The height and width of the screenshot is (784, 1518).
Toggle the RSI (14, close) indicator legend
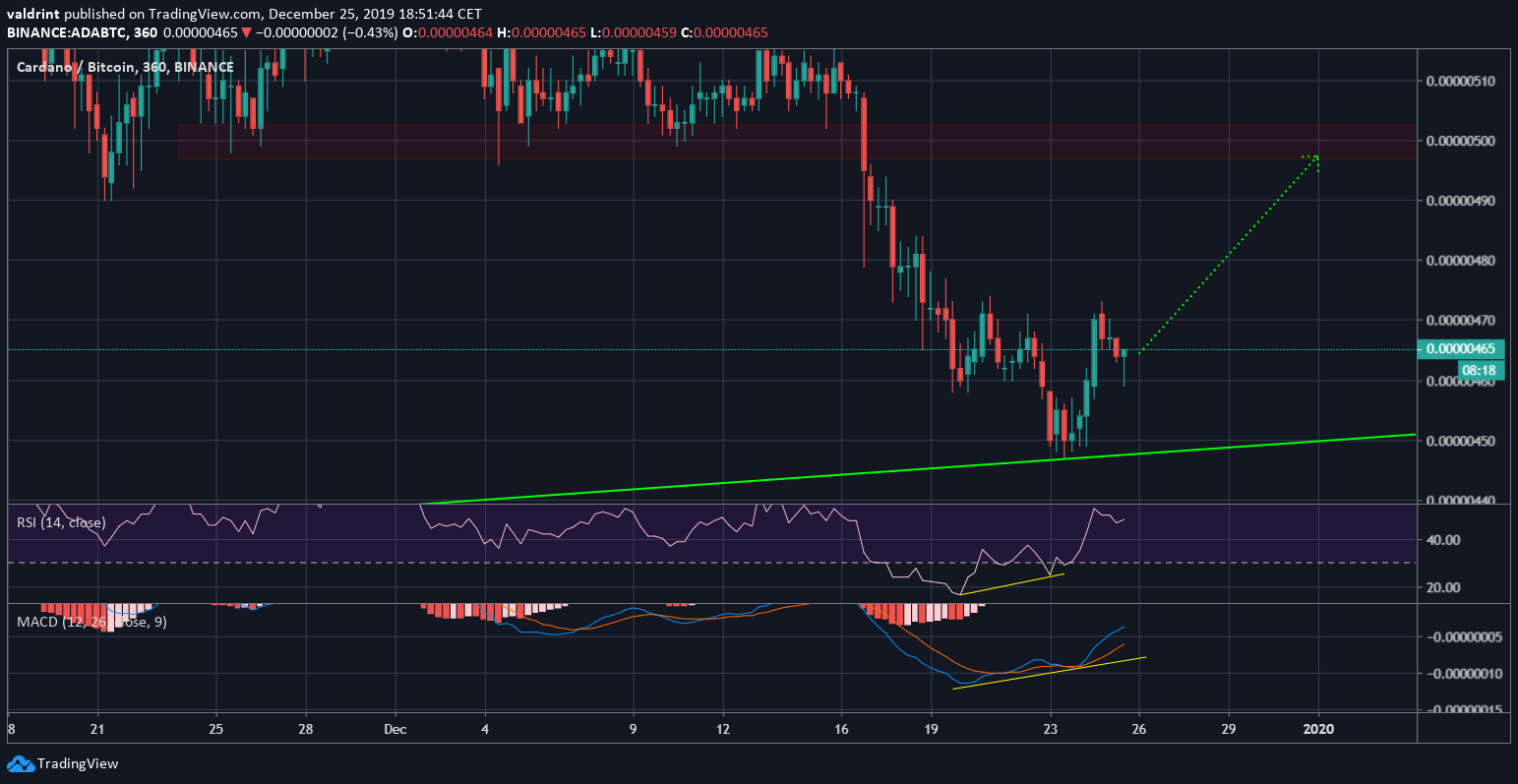(x=59, y=522)
